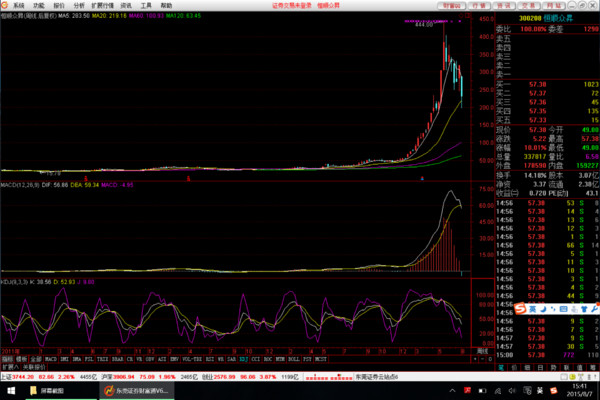Click the plus zoom button below 周线
This screenshot has height=400, width=600.
point(475,359)
